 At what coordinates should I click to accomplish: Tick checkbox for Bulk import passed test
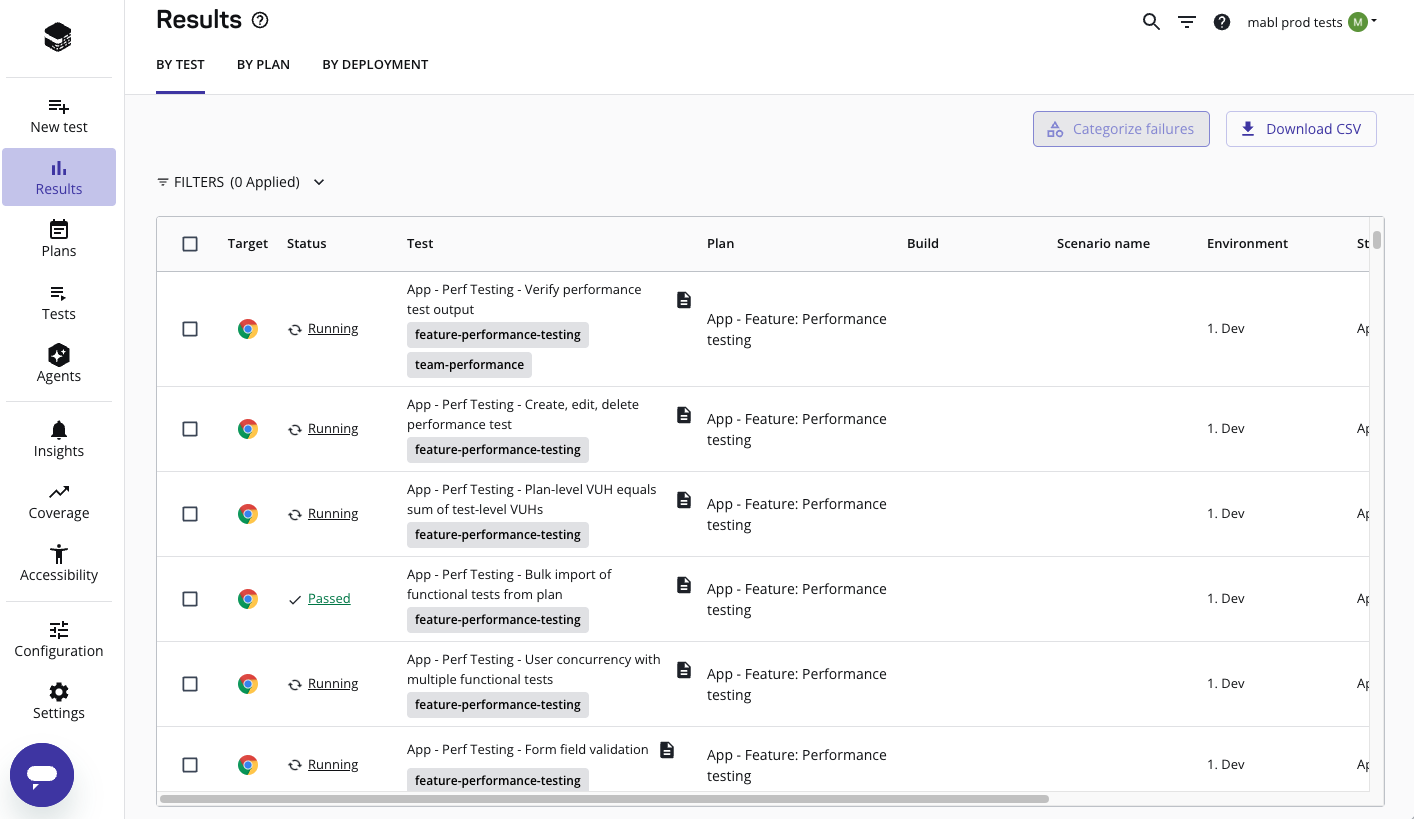click(190, 599)
